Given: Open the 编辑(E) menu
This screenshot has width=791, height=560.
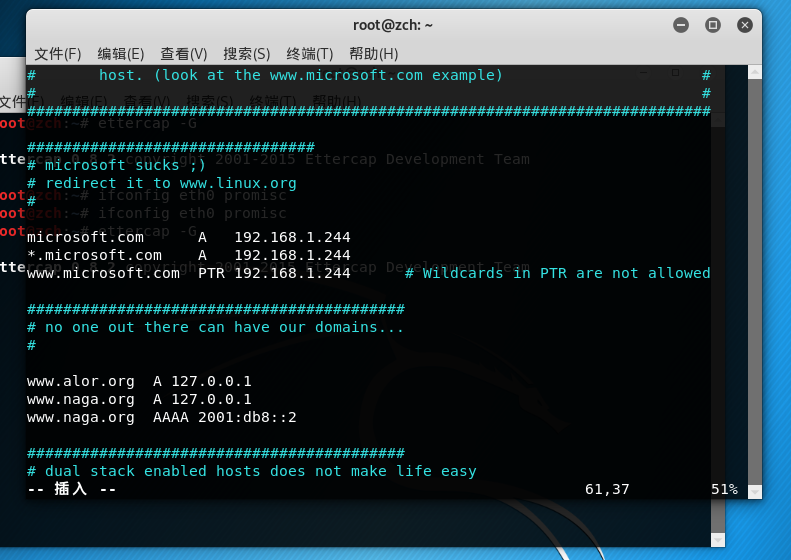Looking at the screenshot, I should [x=121, y=53].
